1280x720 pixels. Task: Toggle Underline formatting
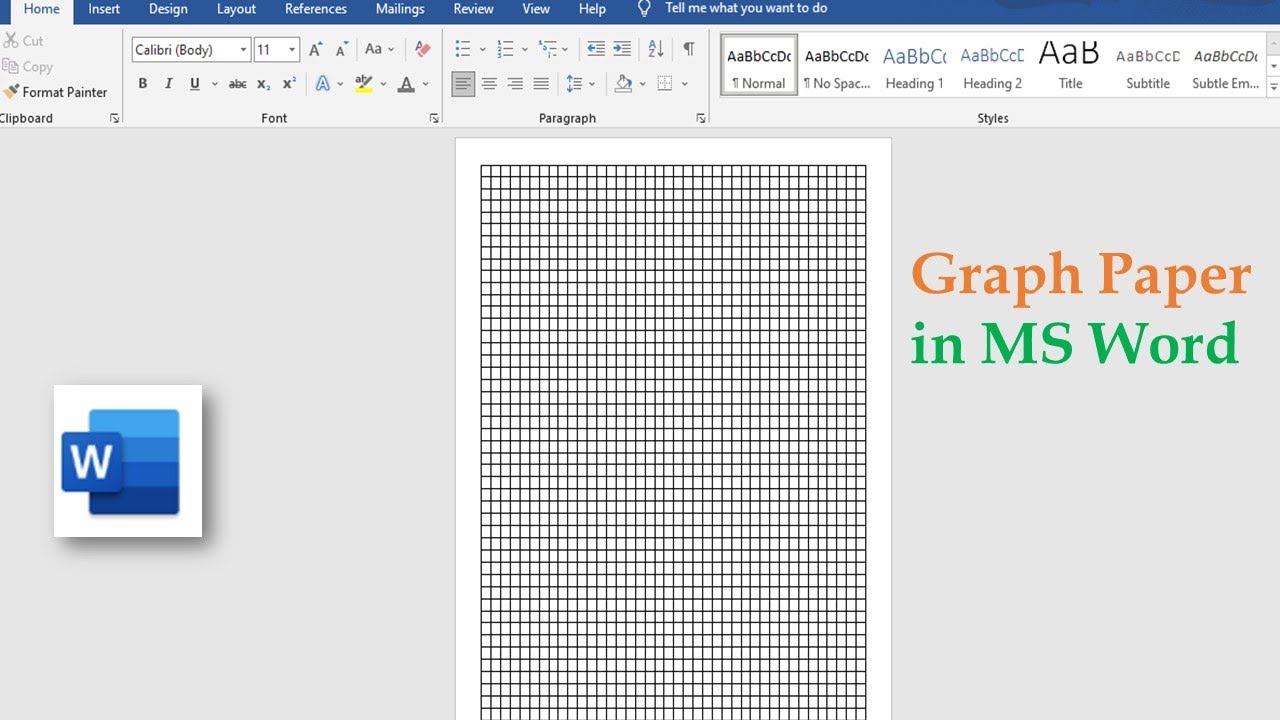pyautogui.click(x=194, y=84)
